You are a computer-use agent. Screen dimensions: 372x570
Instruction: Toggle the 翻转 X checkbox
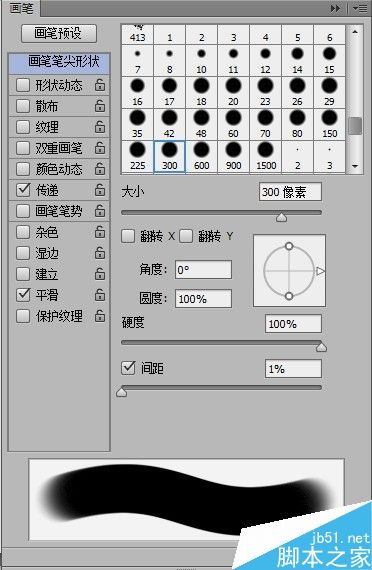click(x=128, y=236)
